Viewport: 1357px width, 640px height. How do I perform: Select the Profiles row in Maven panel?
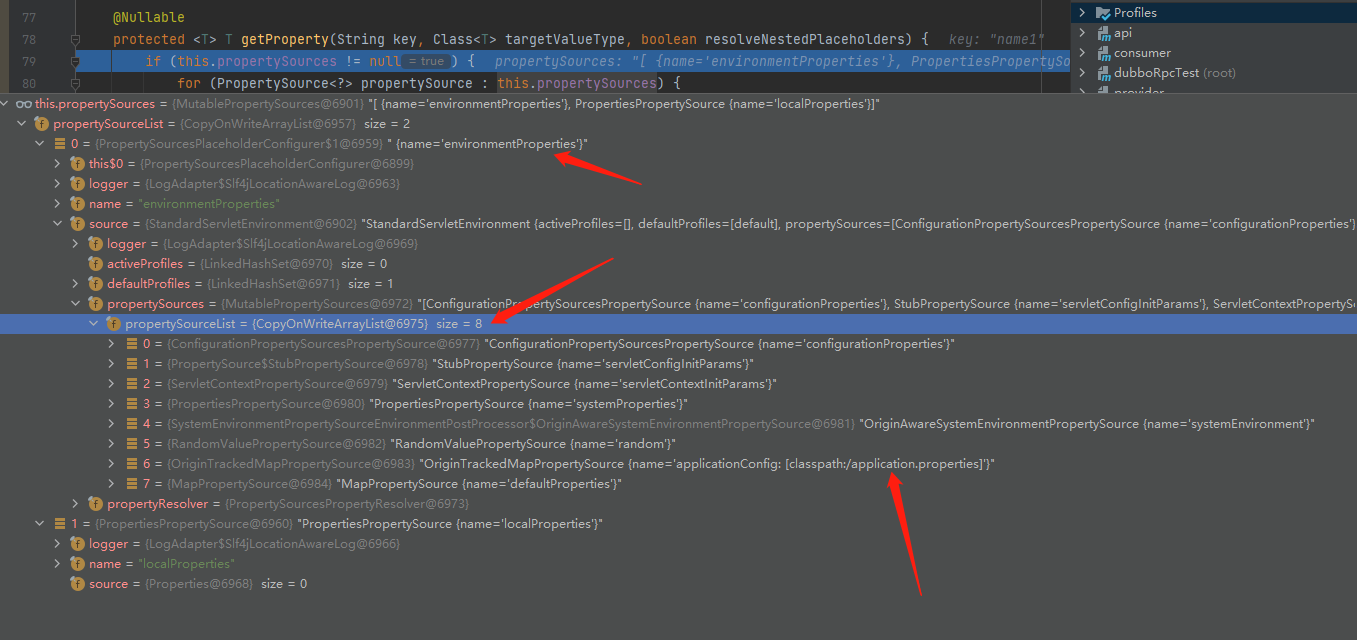[1213, 13]
